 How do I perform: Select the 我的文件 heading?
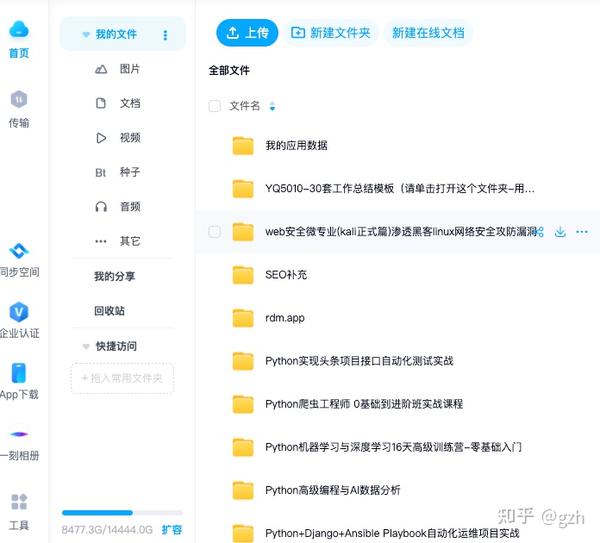point(116,34)
